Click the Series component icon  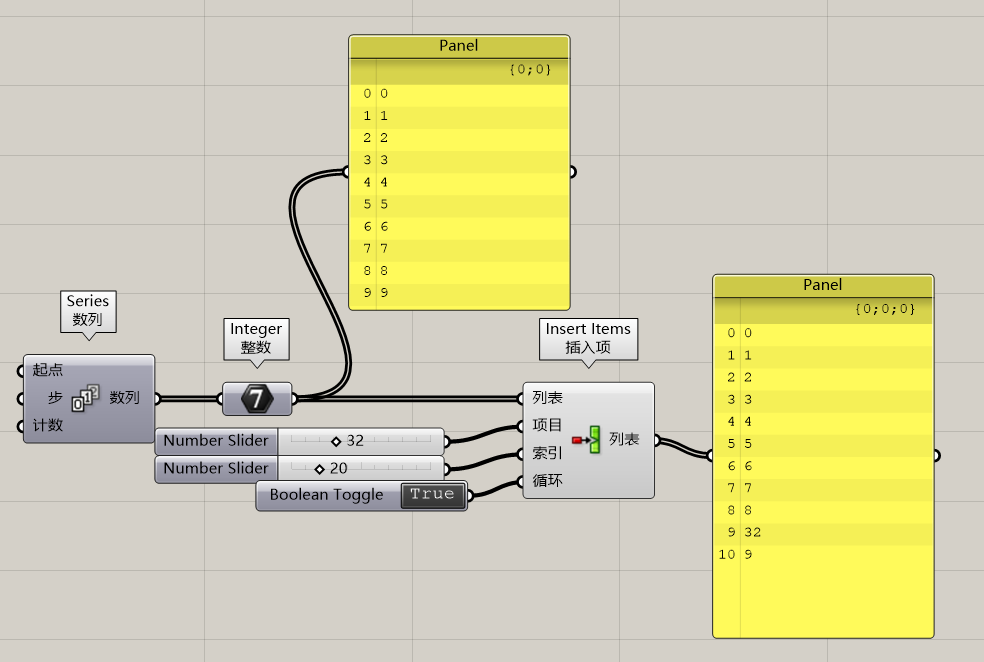coord(85,398)
